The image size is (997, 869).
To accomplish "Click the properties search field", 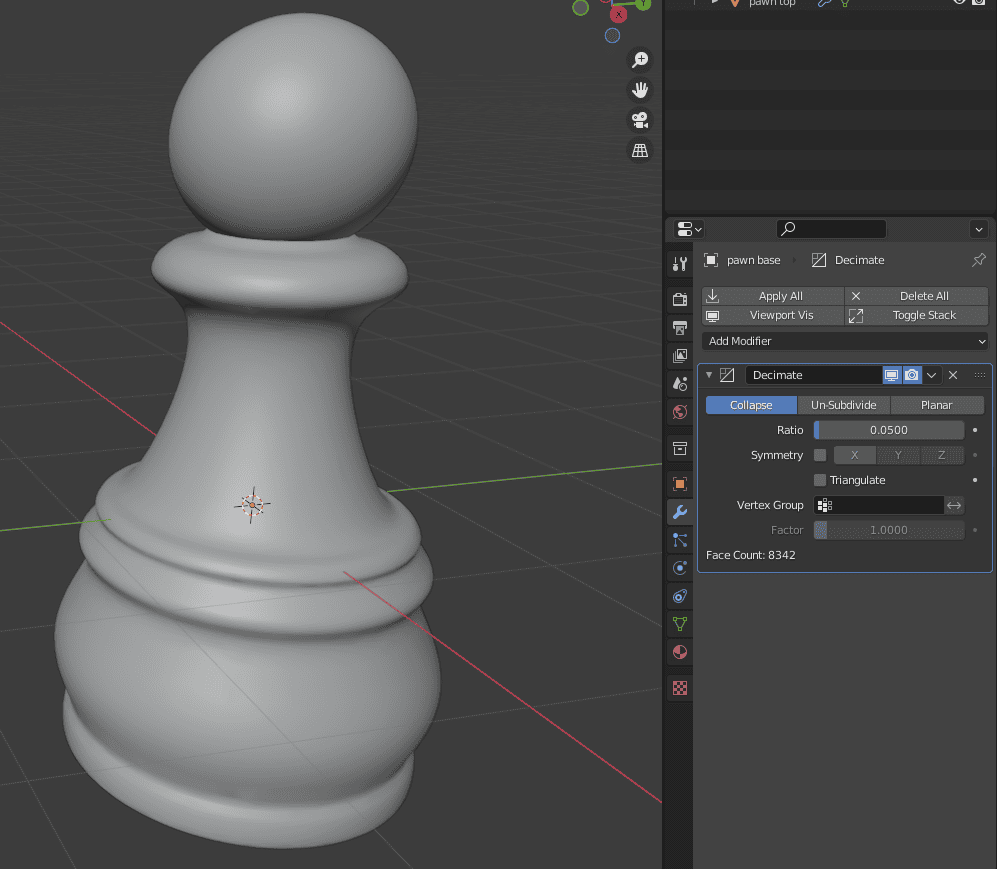I will tap(831, 229).
